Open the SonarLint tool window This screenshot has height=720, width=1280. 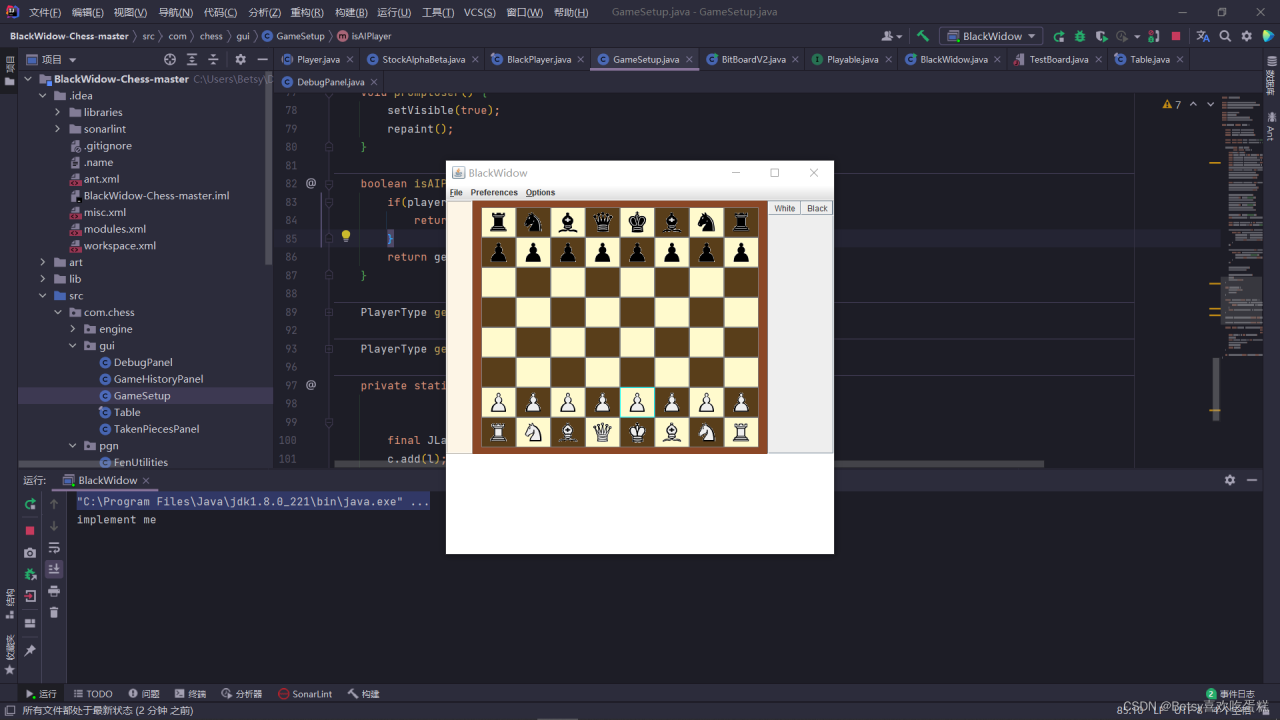click(305, 694)
